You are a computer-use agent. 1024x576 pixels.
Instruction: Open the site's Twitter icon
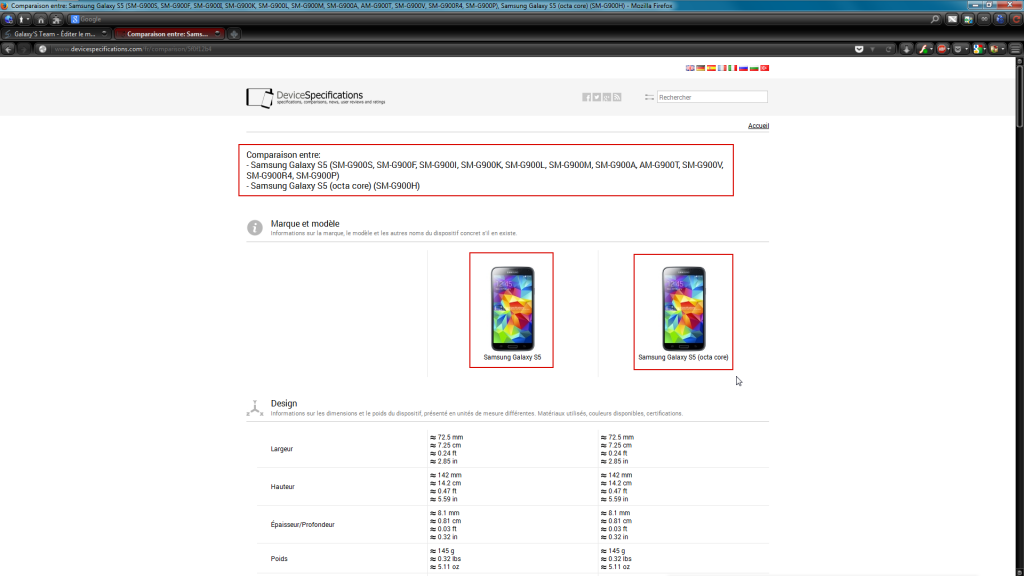[x=597, y=97]
